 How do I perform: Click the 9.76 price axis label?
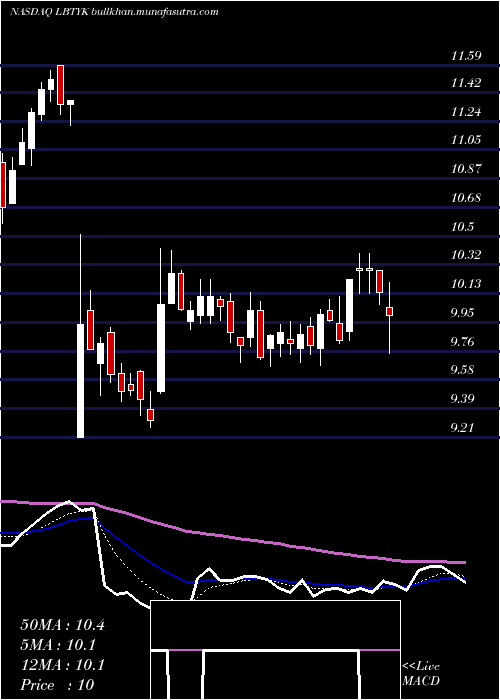coord(462,342)
